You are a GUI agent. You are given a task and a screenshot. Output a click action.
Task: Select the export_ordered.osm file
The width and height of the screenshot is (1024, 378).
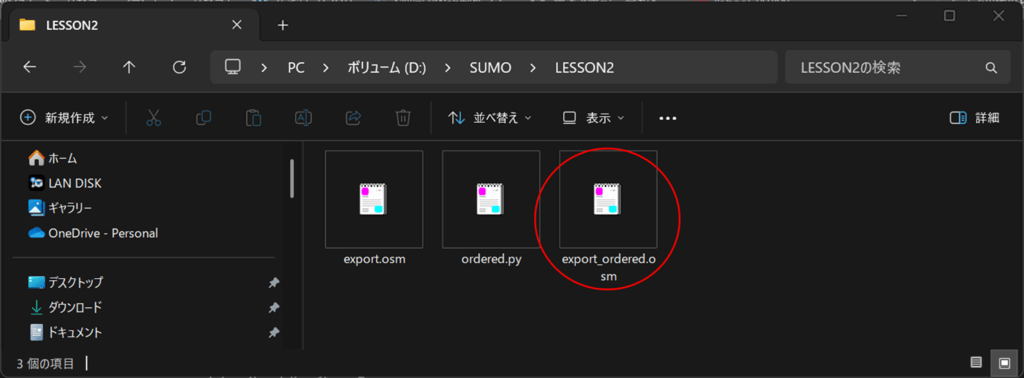(608, 217)
